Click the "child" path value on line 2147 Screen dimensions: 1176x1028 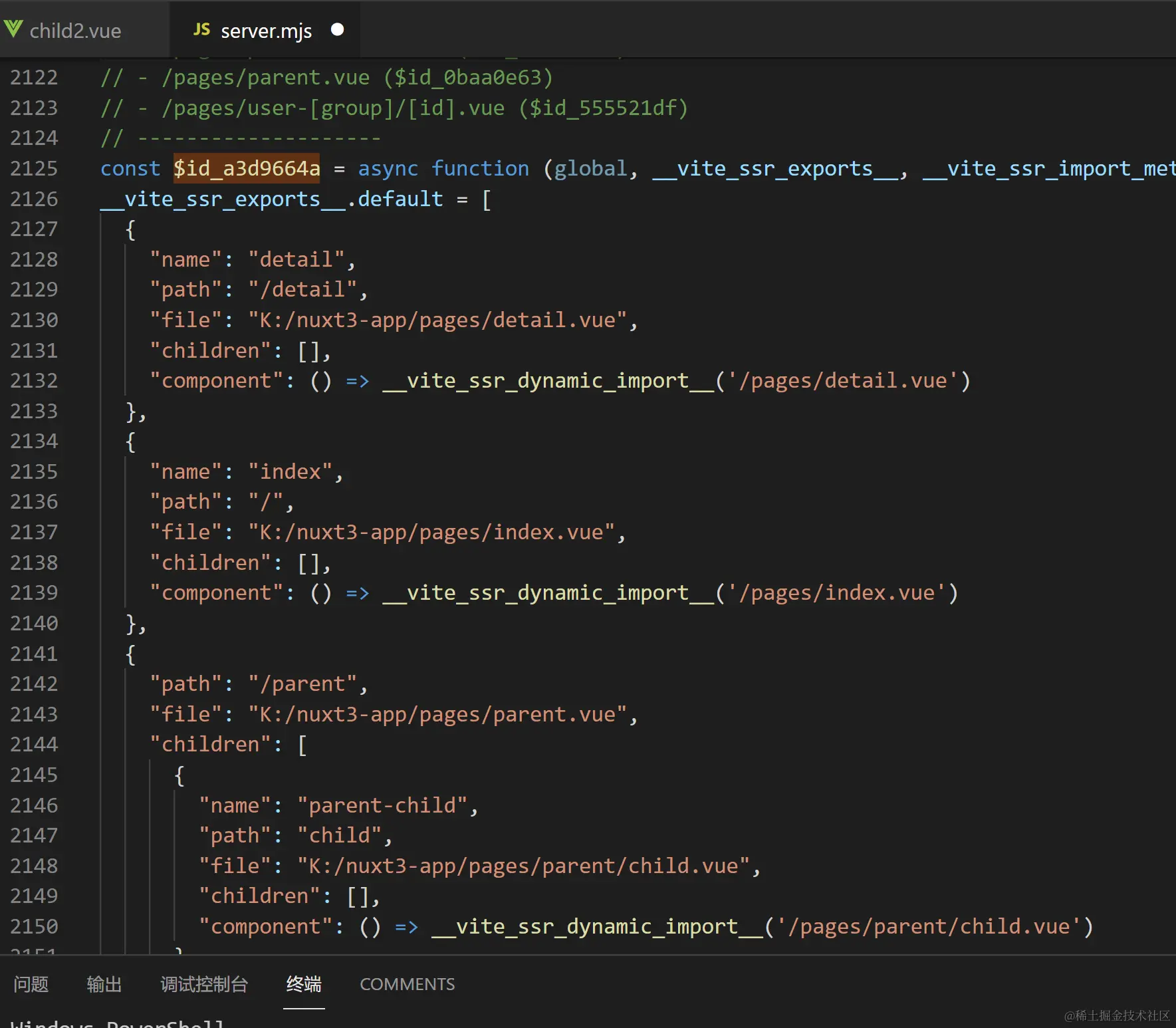click(x=340, y=836)
